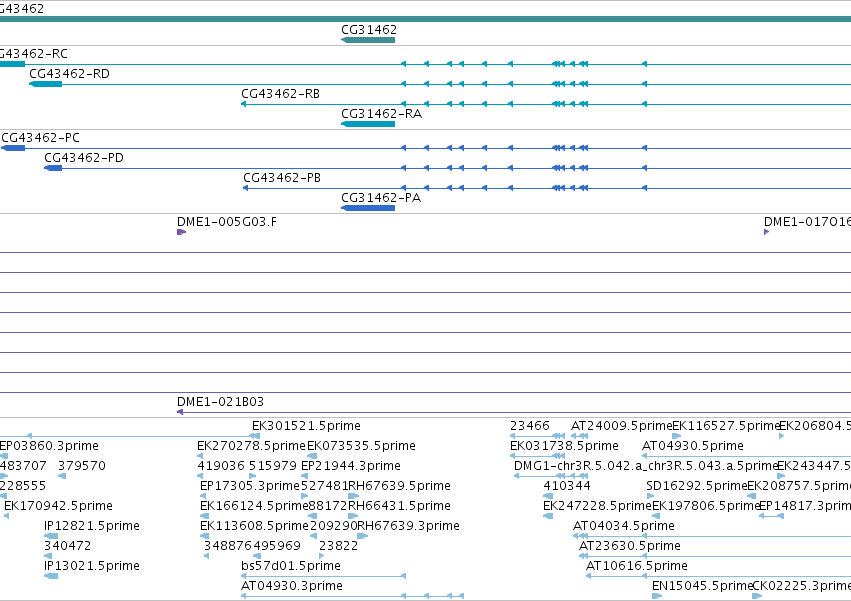Click the IP12821.5prime feature block

(x=51, y=537)
